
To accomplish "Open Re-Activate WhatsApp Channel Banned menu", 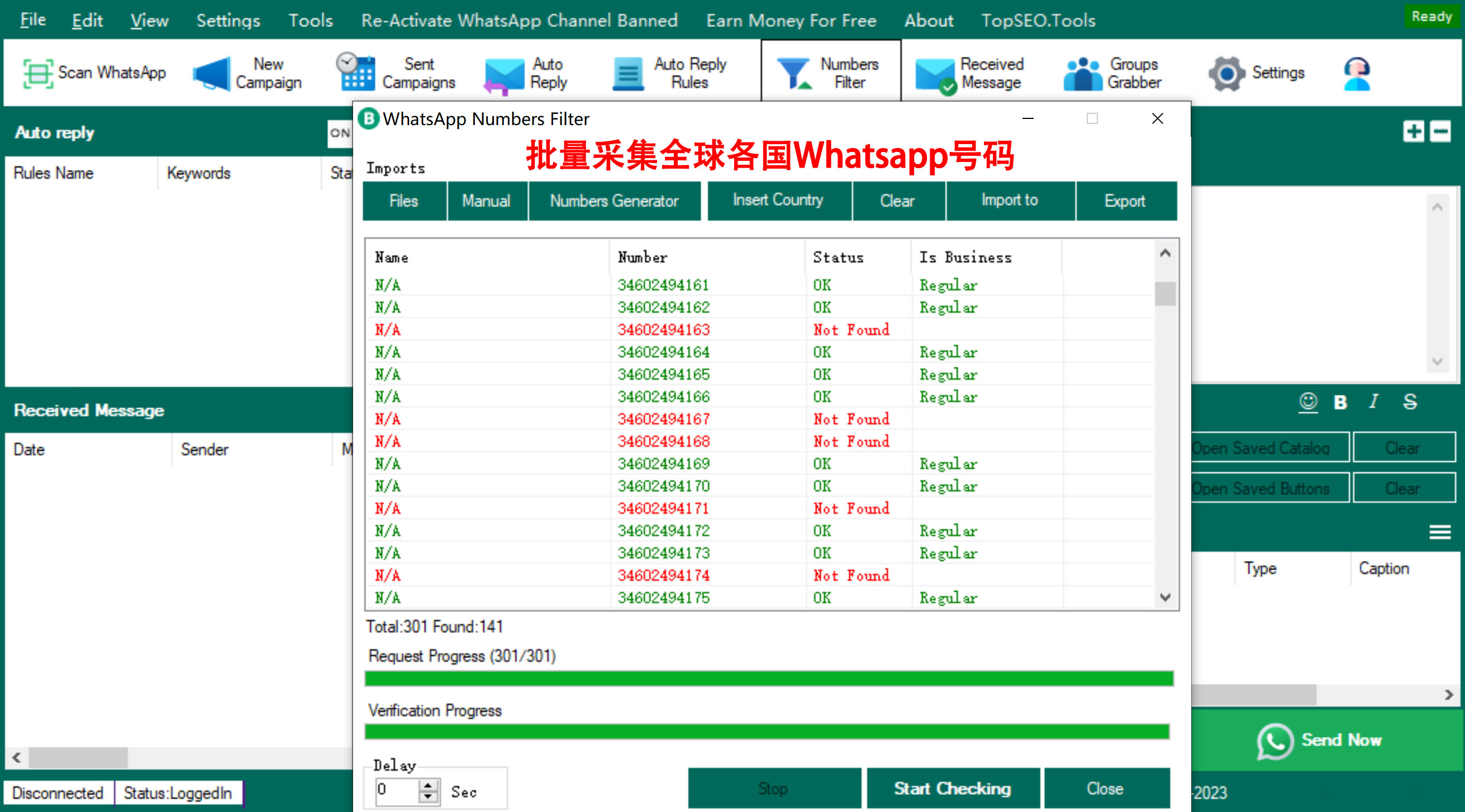I will 519,21.
